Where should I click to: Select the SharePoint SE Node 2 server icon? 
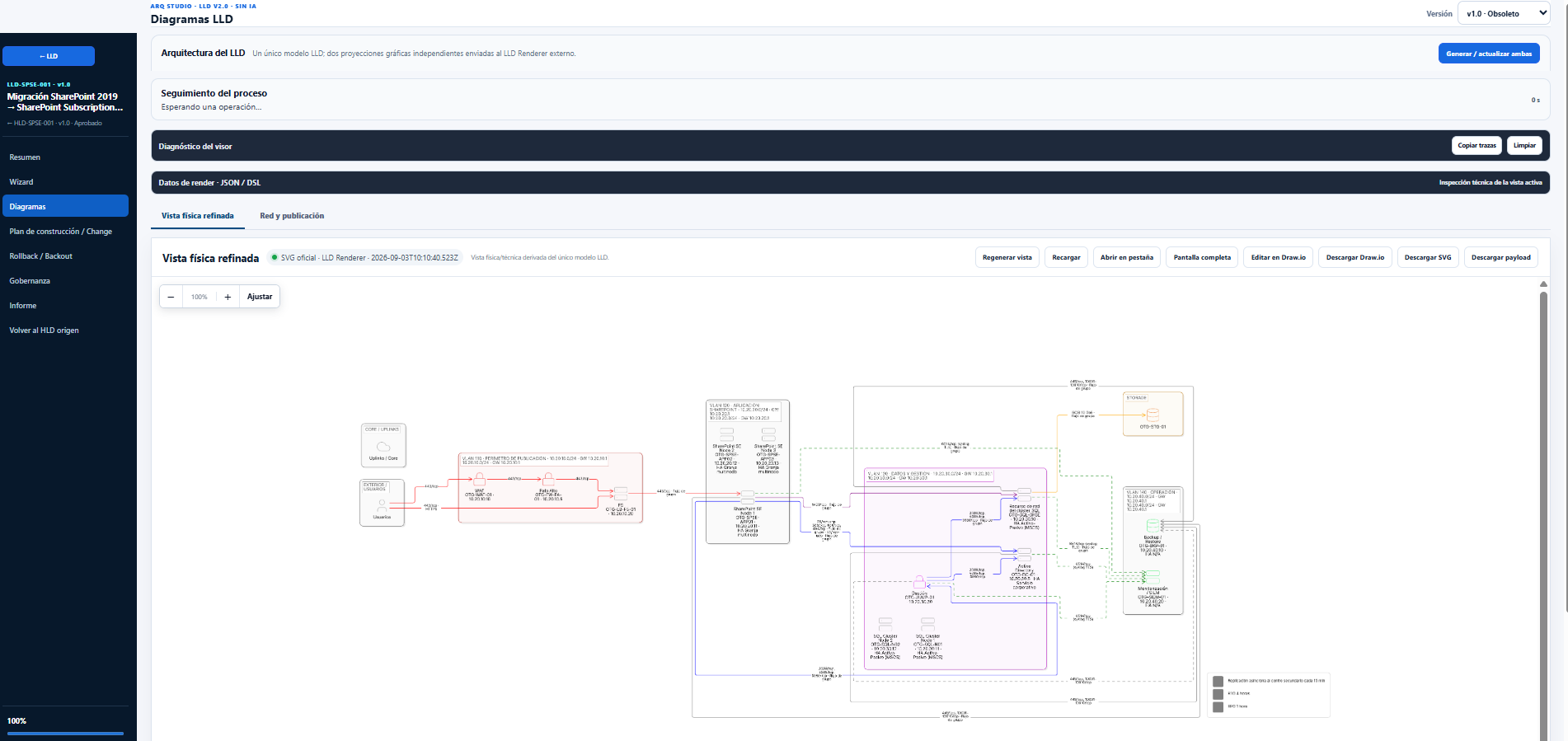[726, 434]
